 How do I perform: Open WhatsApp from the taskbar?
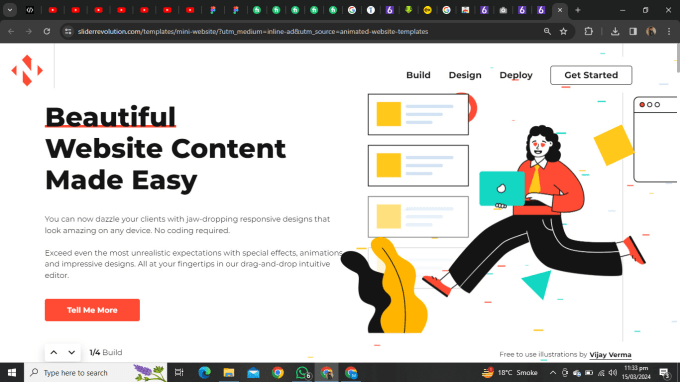pos(302,372)
